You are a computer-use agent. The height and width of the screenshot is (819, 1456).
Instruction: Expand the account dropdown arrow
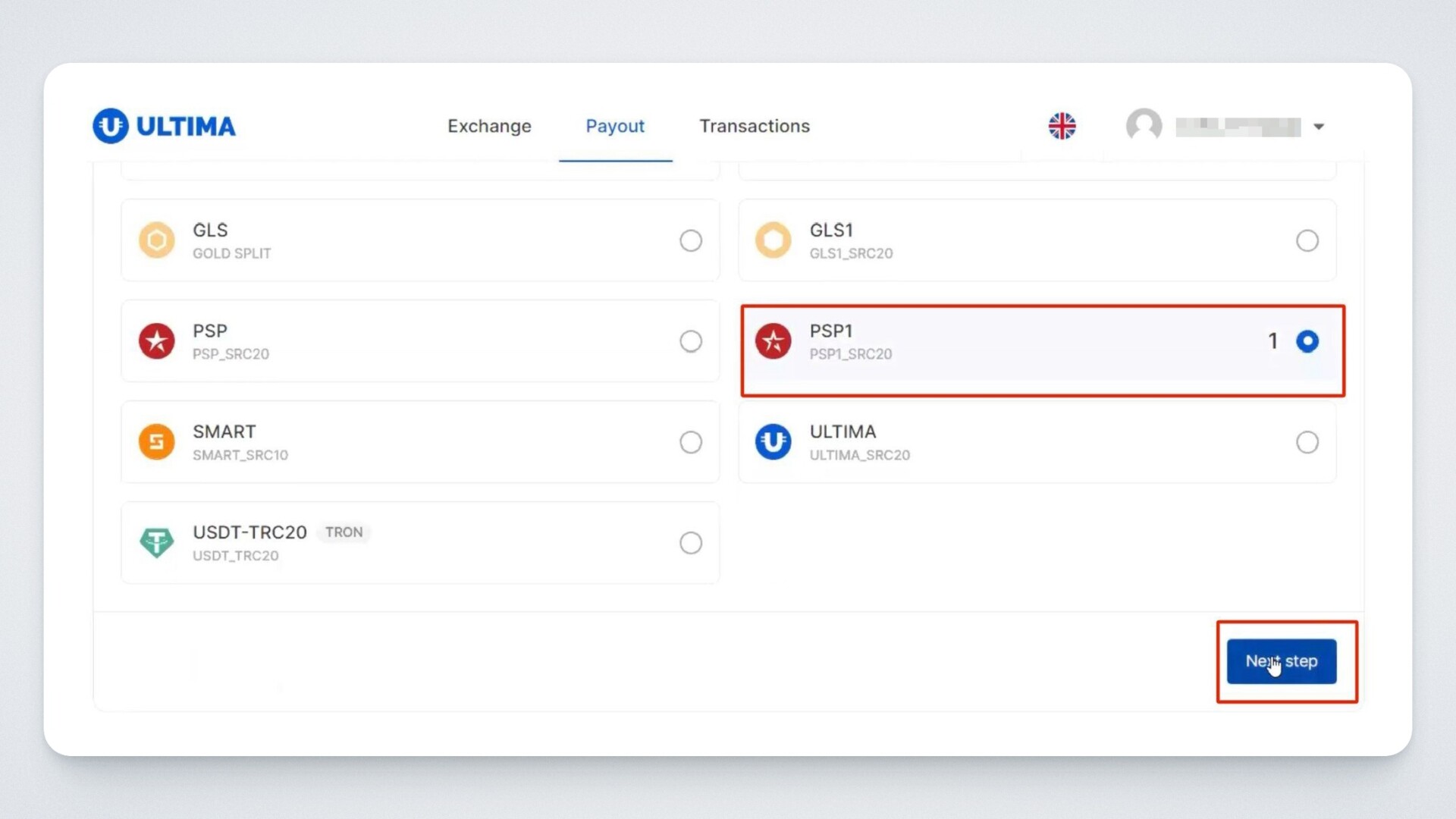1319,127
